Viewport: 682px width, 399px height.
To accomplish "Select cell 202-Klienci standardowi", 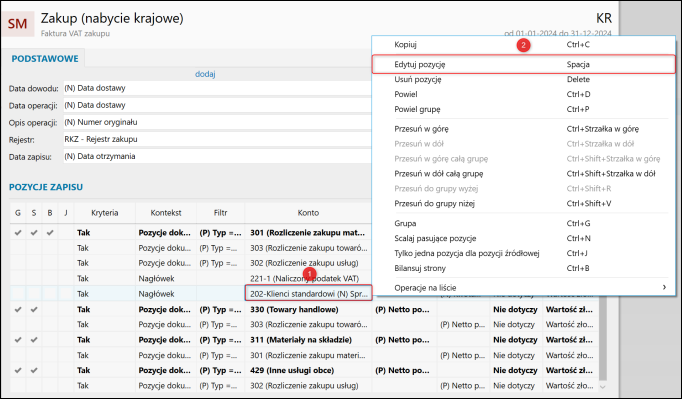I will 308,294.
